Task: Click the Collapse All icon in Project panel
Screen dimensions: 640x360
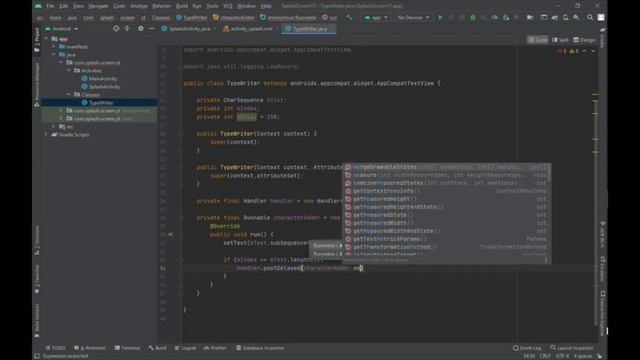Action: 127,29
